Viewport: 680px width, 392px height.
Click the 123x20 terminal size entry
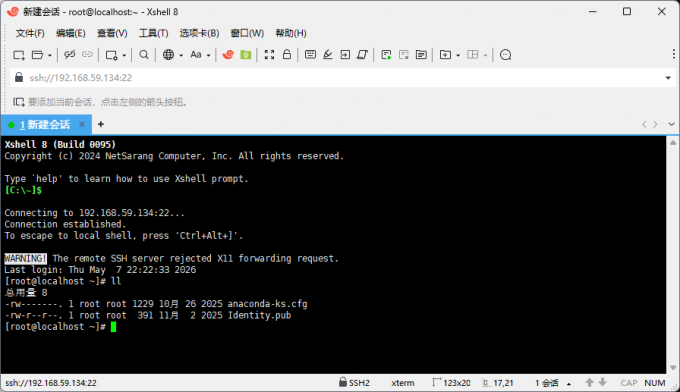click(451, 382)
